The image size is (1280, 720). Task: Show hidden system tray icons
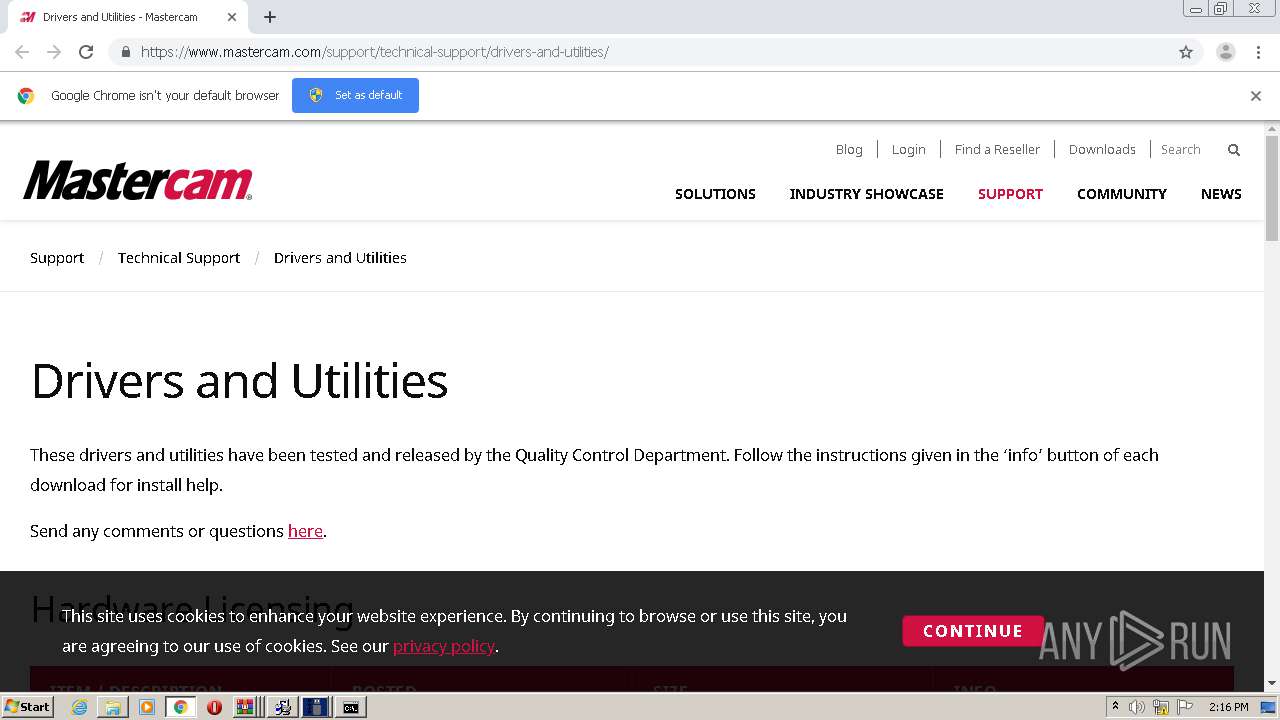(x=1115, y=707)
